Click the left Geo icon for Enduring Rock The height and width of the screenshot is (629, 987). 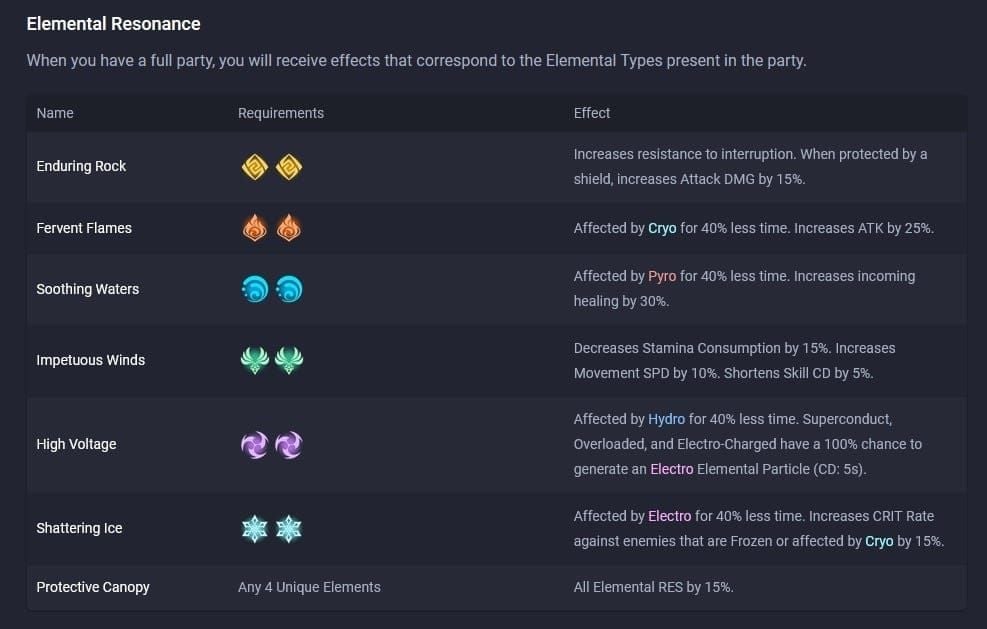pyautogui.click(x=255, y=167)
